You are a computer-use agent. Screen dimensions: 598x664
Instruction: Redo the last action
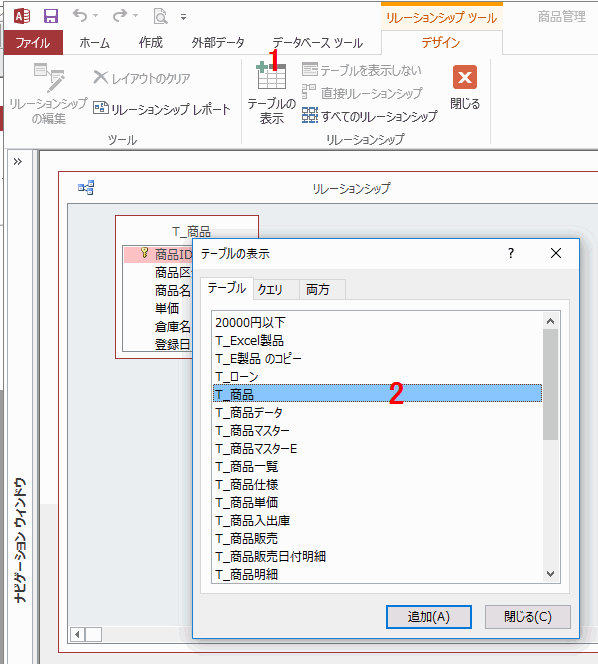click(x=120, y=16)
